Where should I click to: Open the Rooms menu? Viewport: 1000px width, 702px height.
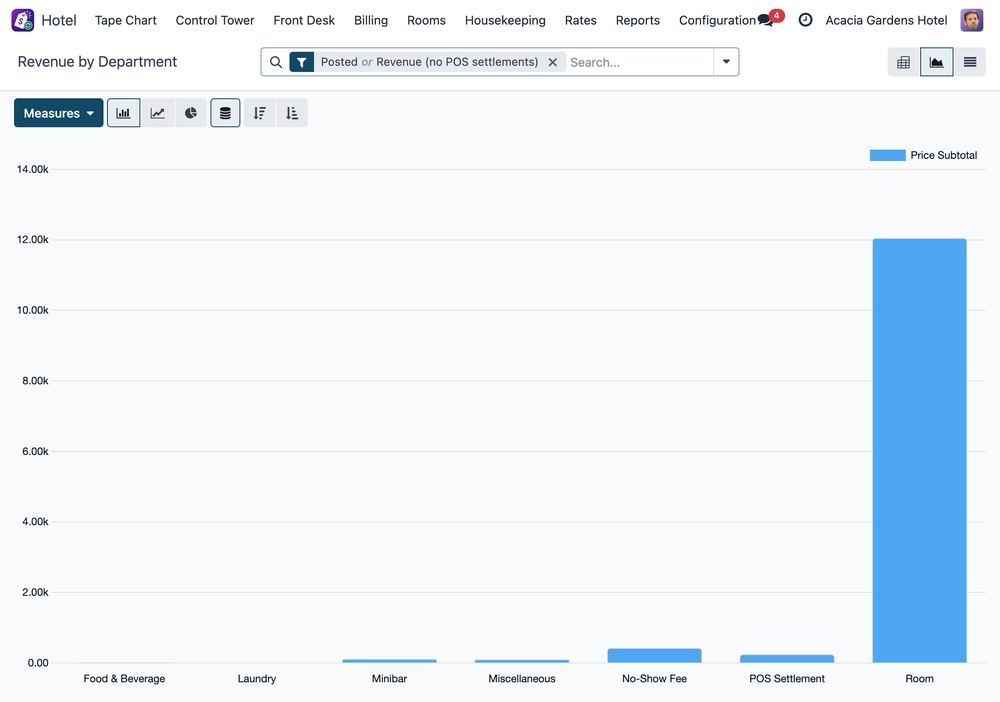pos(427,20)
